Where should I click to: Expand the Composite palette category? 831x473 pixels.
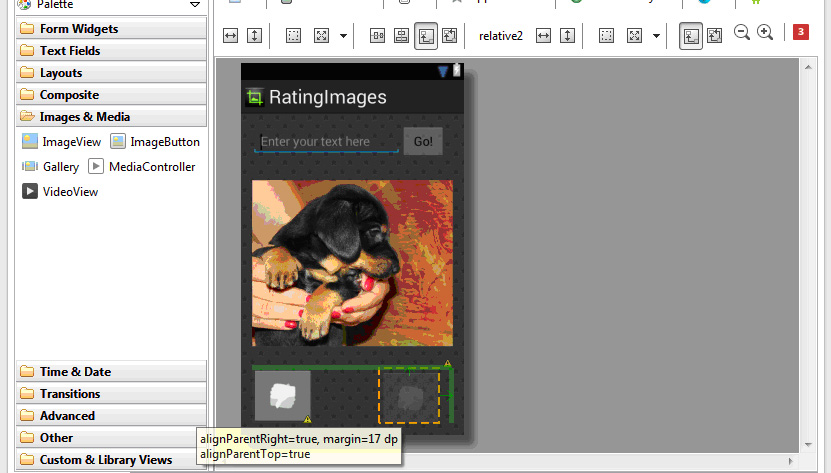[111, 94]
